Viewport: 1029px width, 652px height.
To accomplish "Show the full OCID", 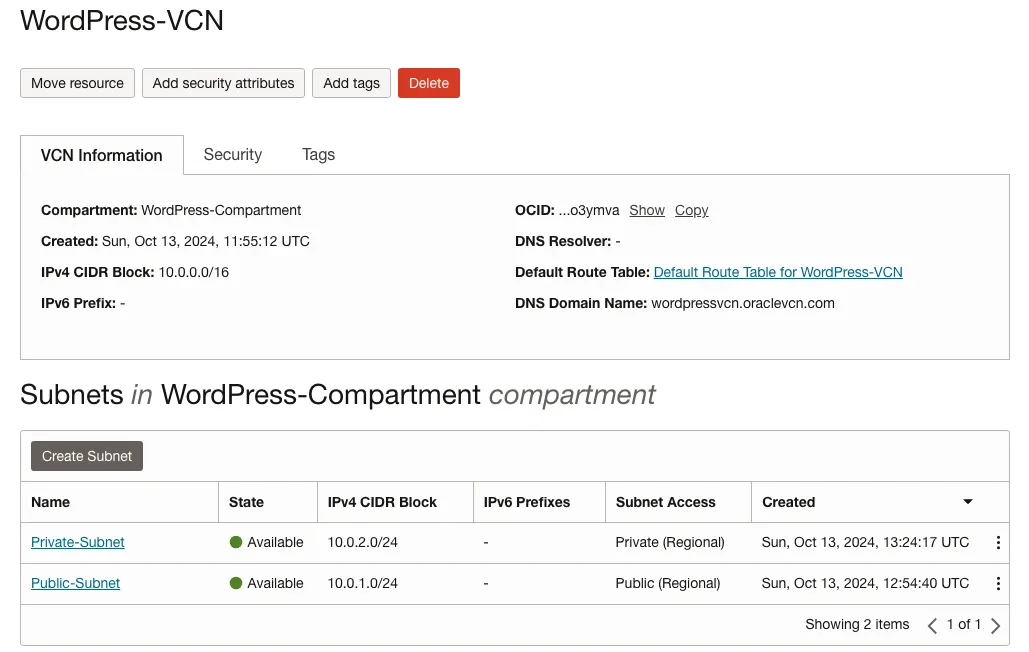I will [x=647, y=210].
